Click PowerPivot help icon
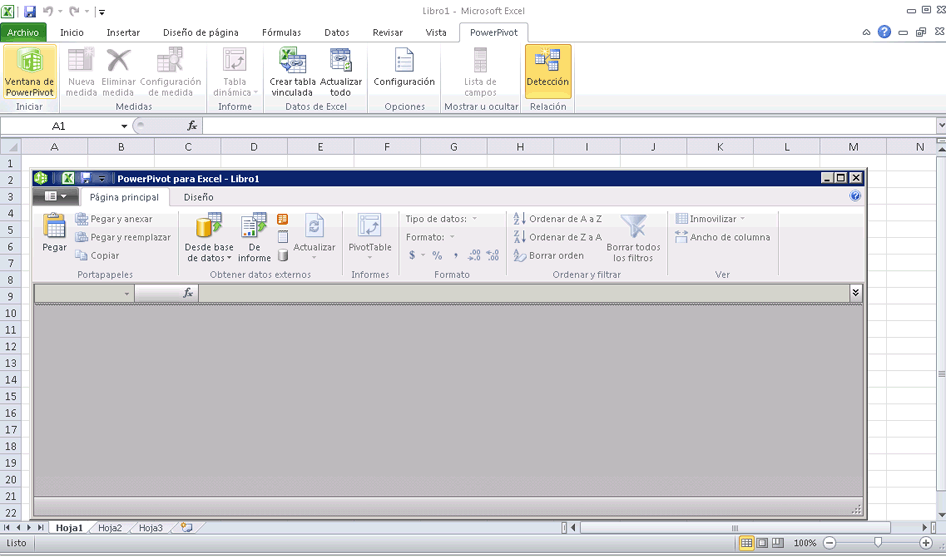Screen dimensions: 946x557 pos(855,196)
